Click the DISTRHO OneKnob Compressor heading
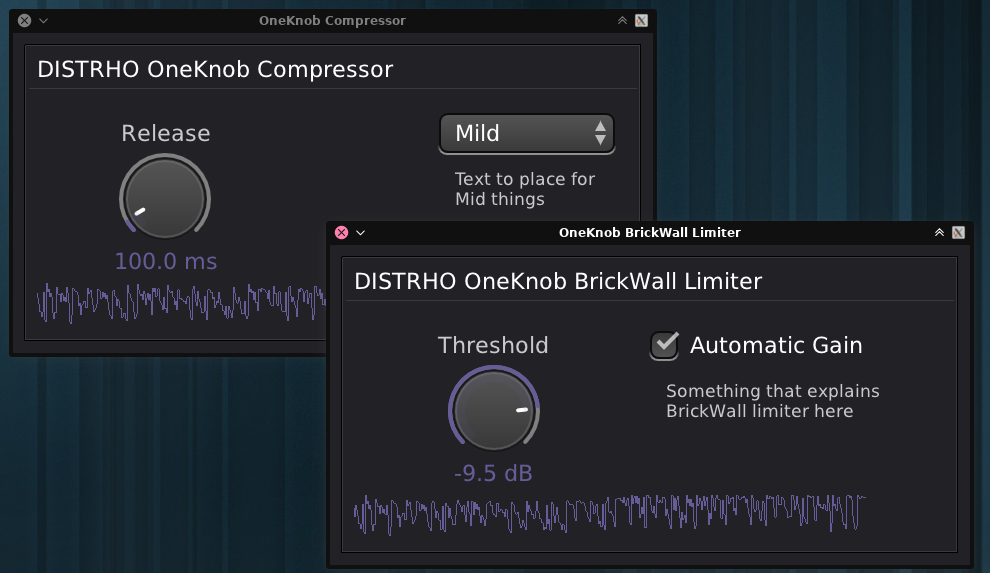 tap(215, 69)
